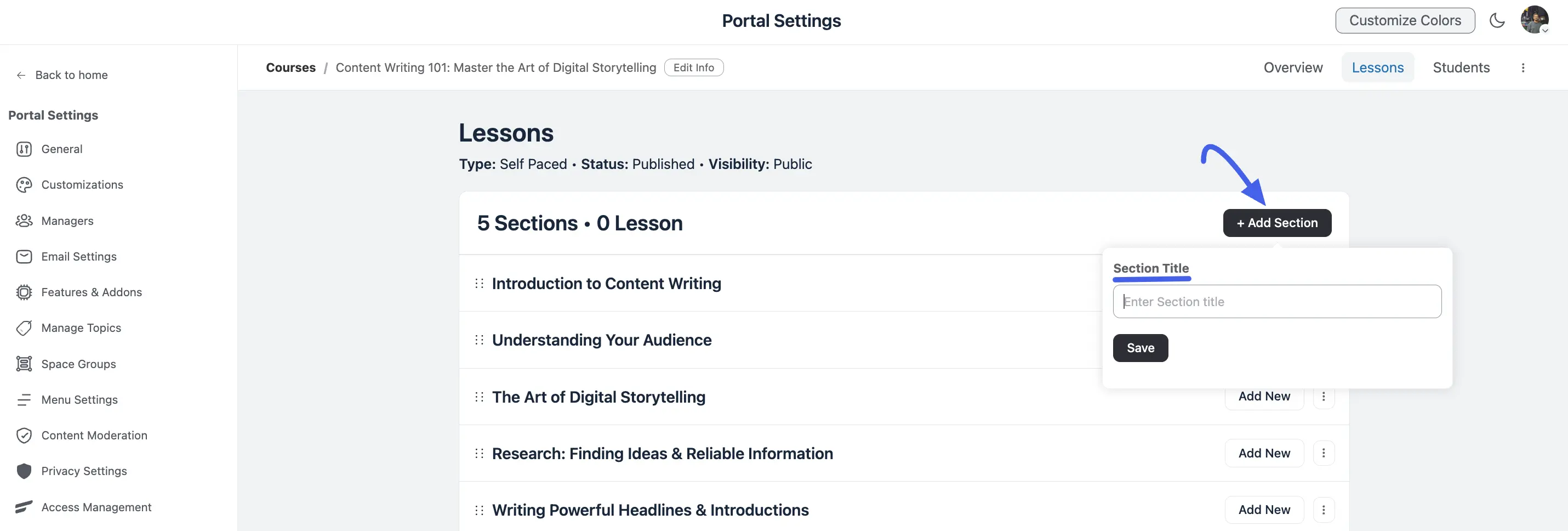Screen dimensions: 1568x531
Task: Click the General settings icon
Action: pyautogui.click(x=24, y=149)
